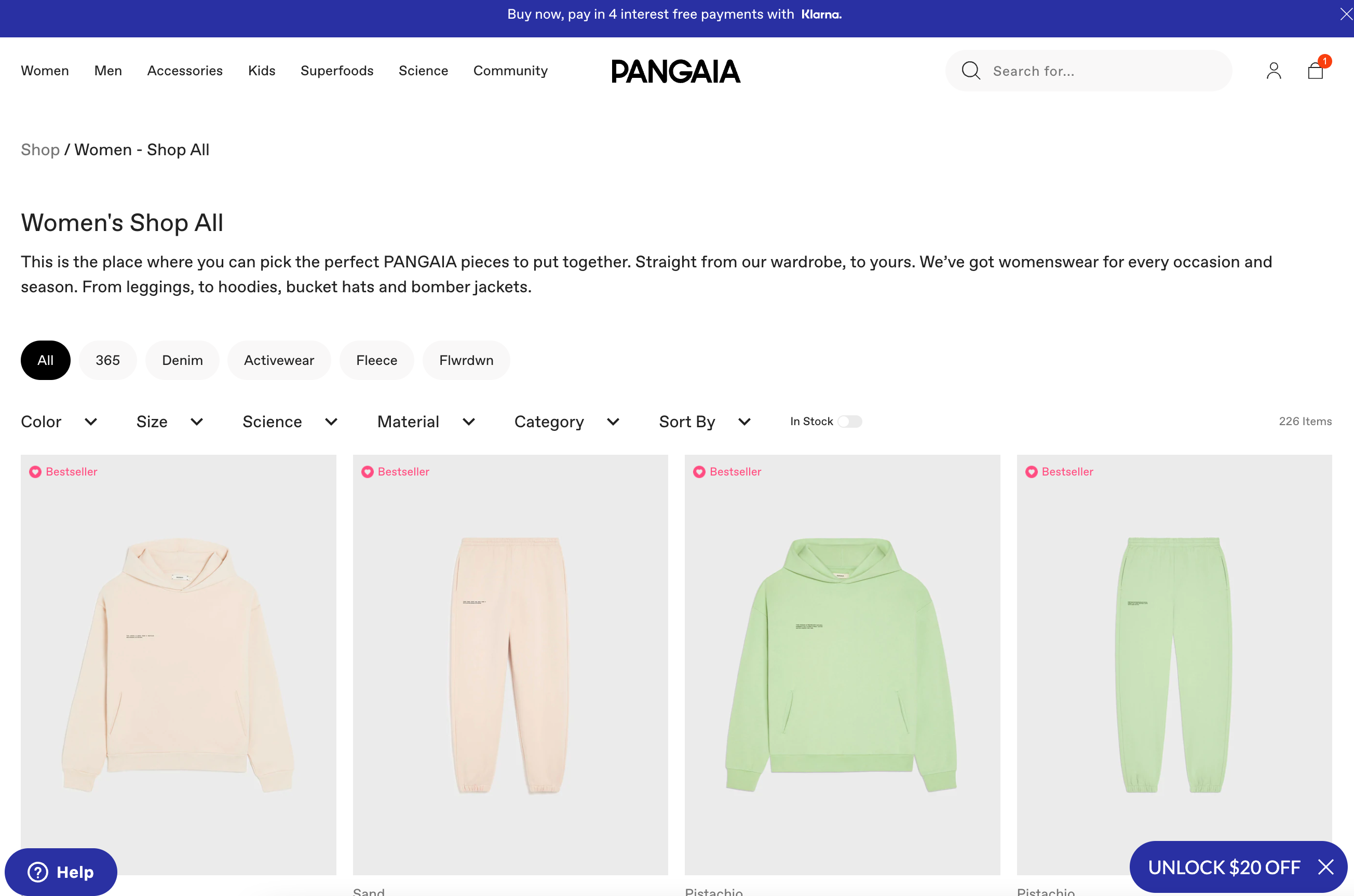The image size is (1354, 896).
Task: Click the Unlock $20 Off button
Action: [x=1224, y=867]
